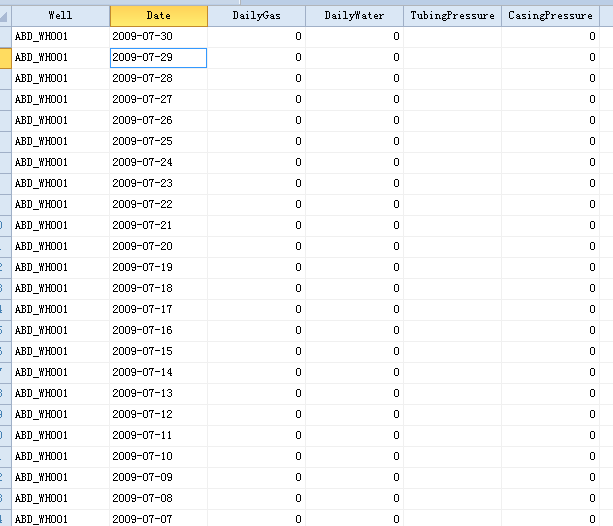Click CasingPressure value in the 2009-07-22 row
613x526 pixels.
click(550, 205)
